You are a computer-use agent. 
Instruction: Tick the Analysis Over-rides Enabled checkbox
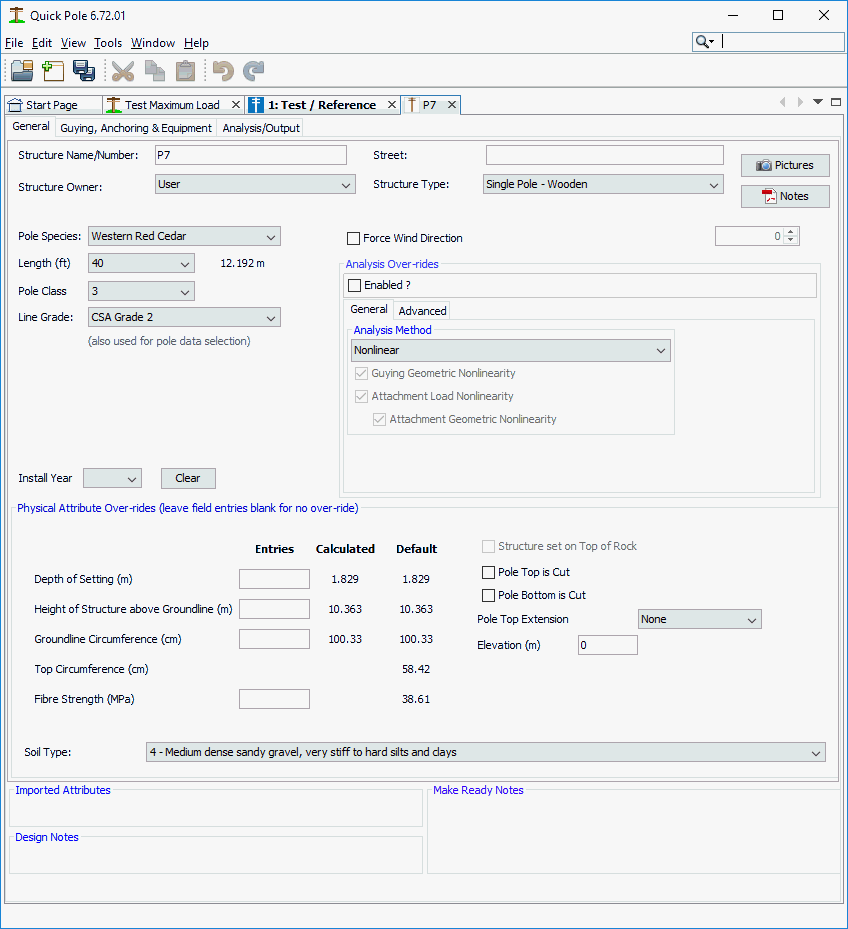click(x=354, y=285)
